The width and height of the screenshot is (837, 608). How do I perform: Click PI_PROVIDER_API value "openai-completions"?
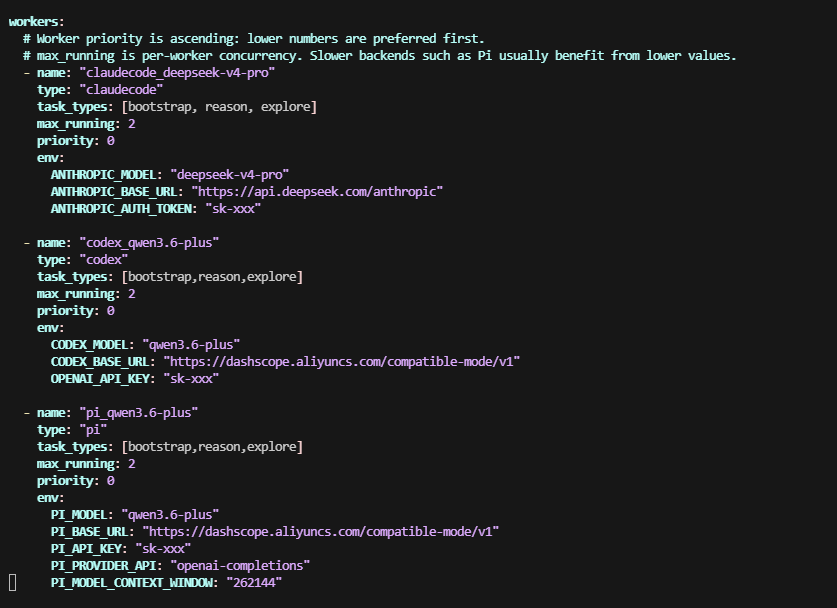240,566
